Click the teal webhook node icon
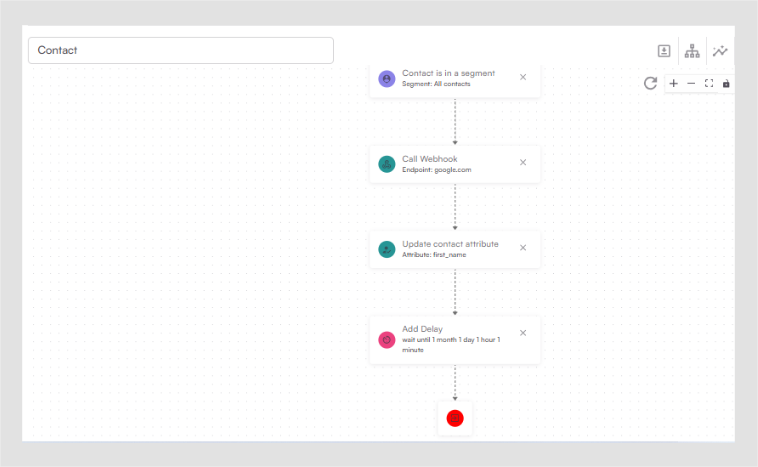This screenshot has height=467, width=758. point(387,164)
